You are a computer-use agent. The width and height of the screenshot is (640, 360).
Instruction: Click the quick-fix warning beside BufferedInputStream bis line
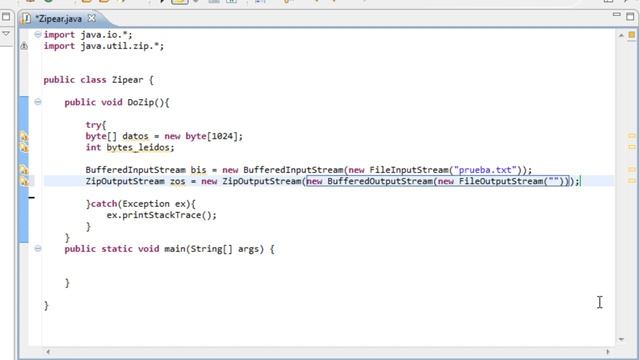coord(24,170)
